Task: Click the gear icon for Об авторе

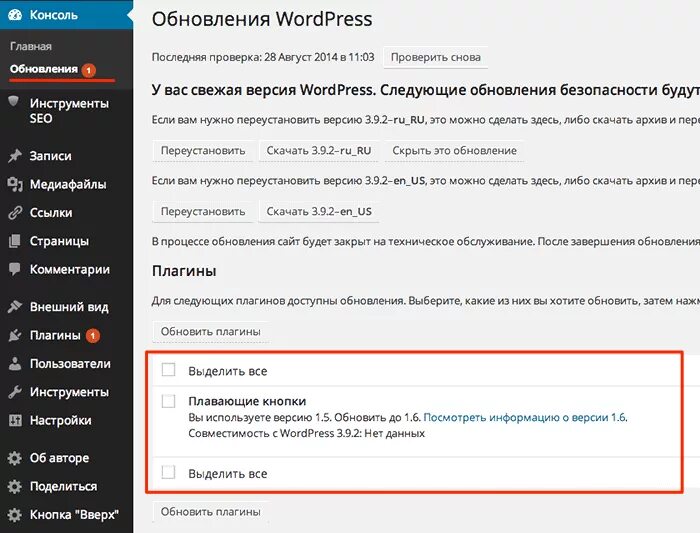Action: point(15,458)
